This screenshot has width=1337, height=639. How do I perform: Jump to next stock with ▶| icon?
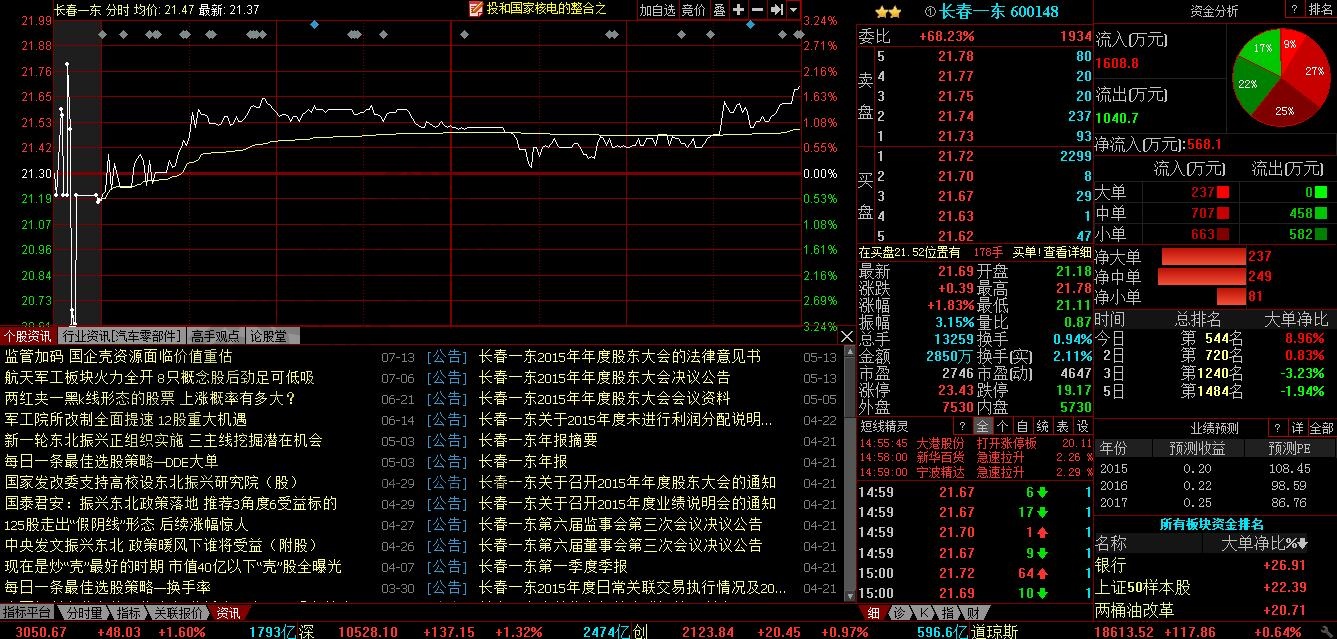click(x=777, y=11)
